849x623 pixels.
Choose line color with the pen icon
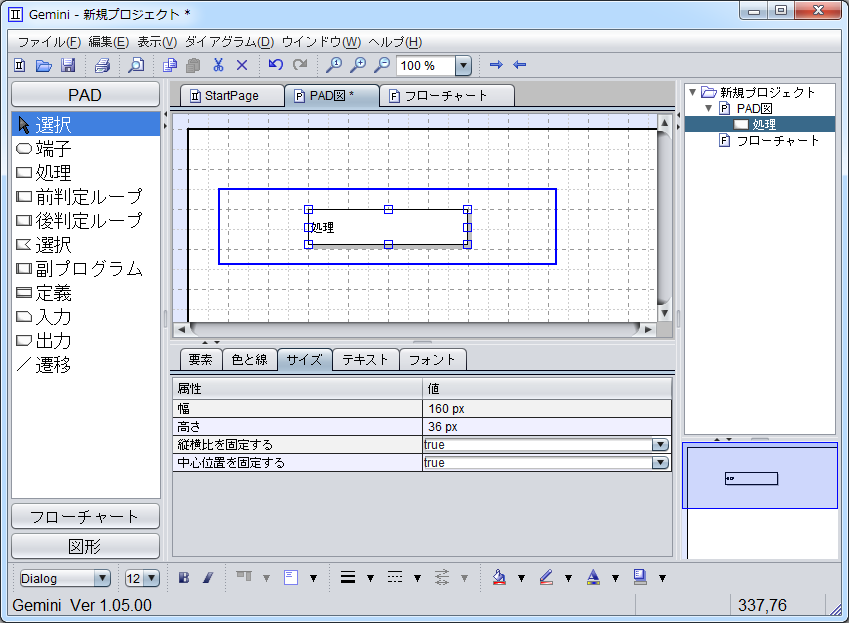click(x=546, y=578)
